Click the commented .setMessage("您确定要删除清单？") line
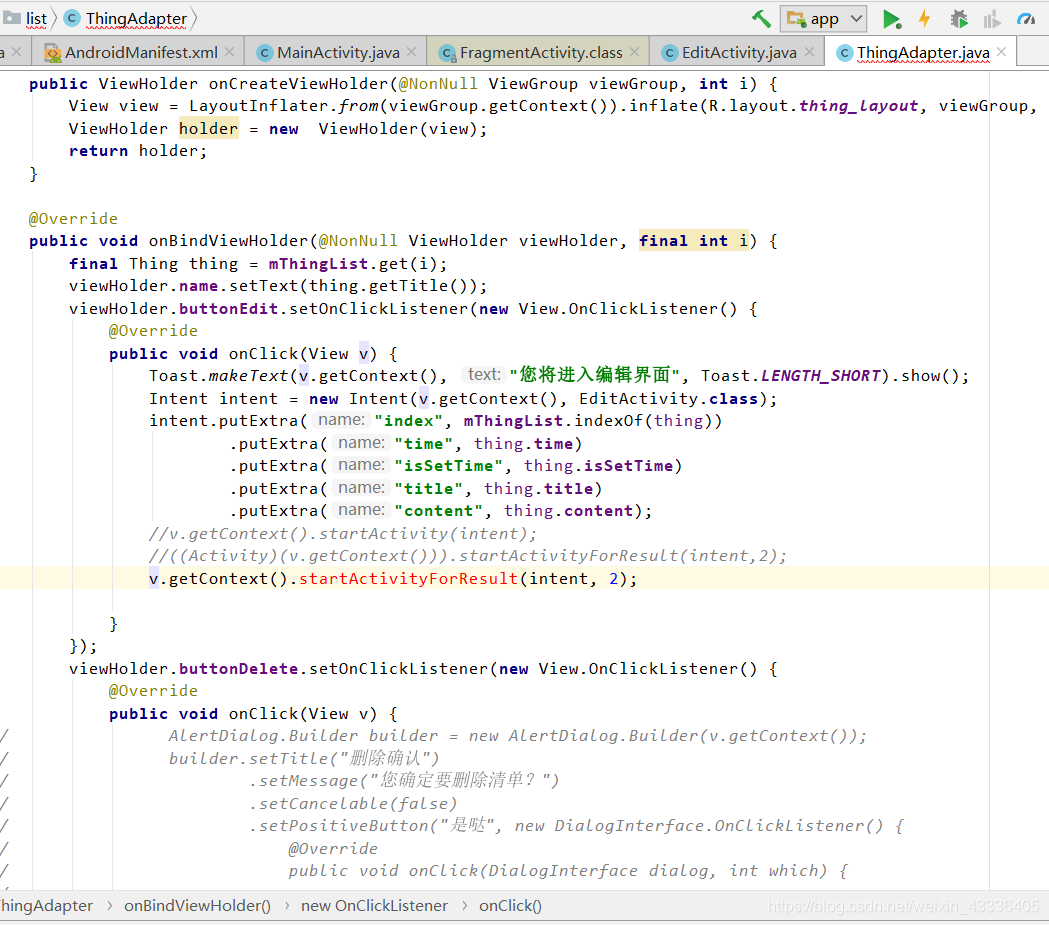 tap(403, 781)
